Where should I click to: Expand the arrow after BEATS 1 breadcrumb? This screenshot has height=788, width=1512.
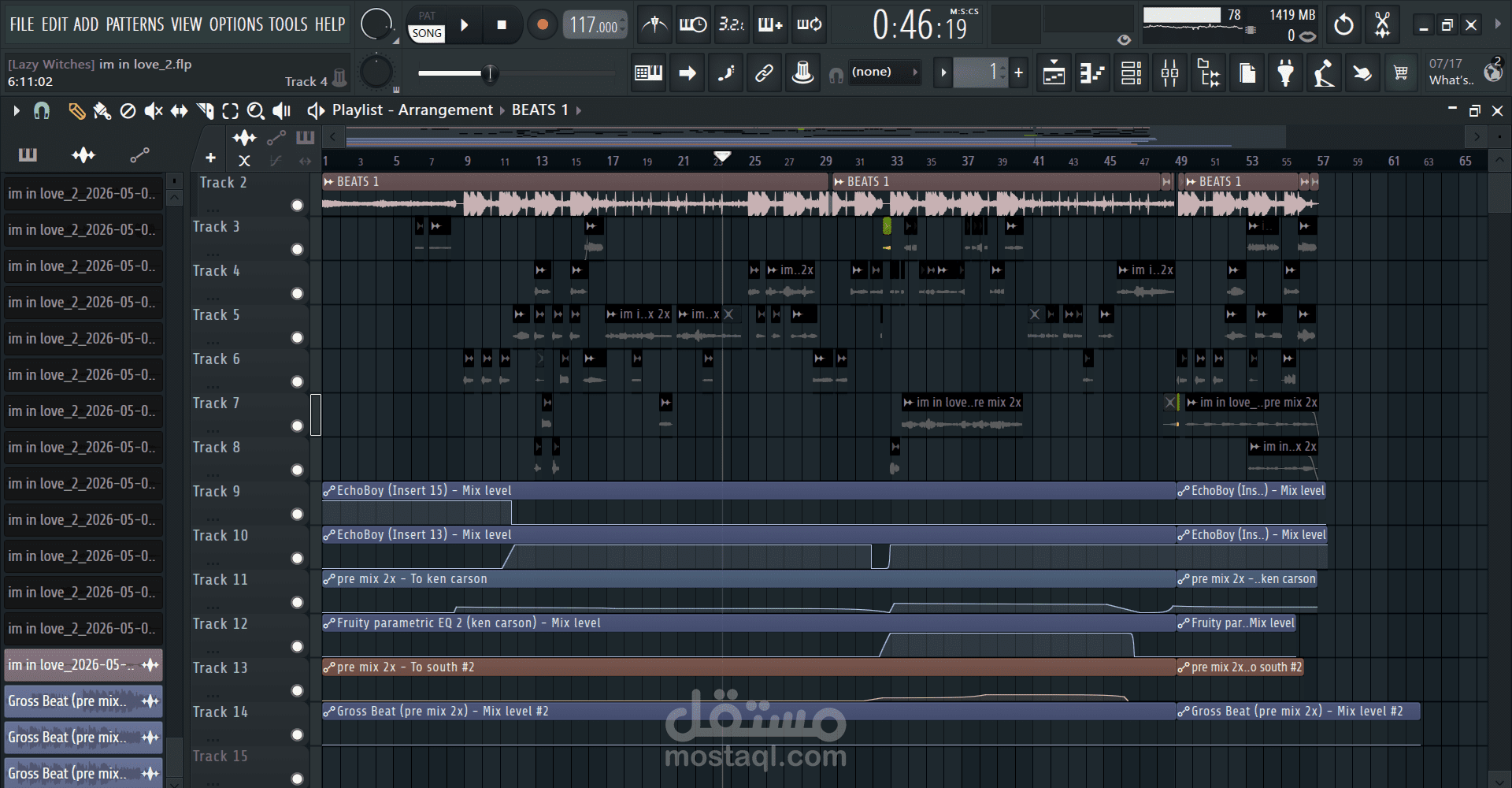579,111
